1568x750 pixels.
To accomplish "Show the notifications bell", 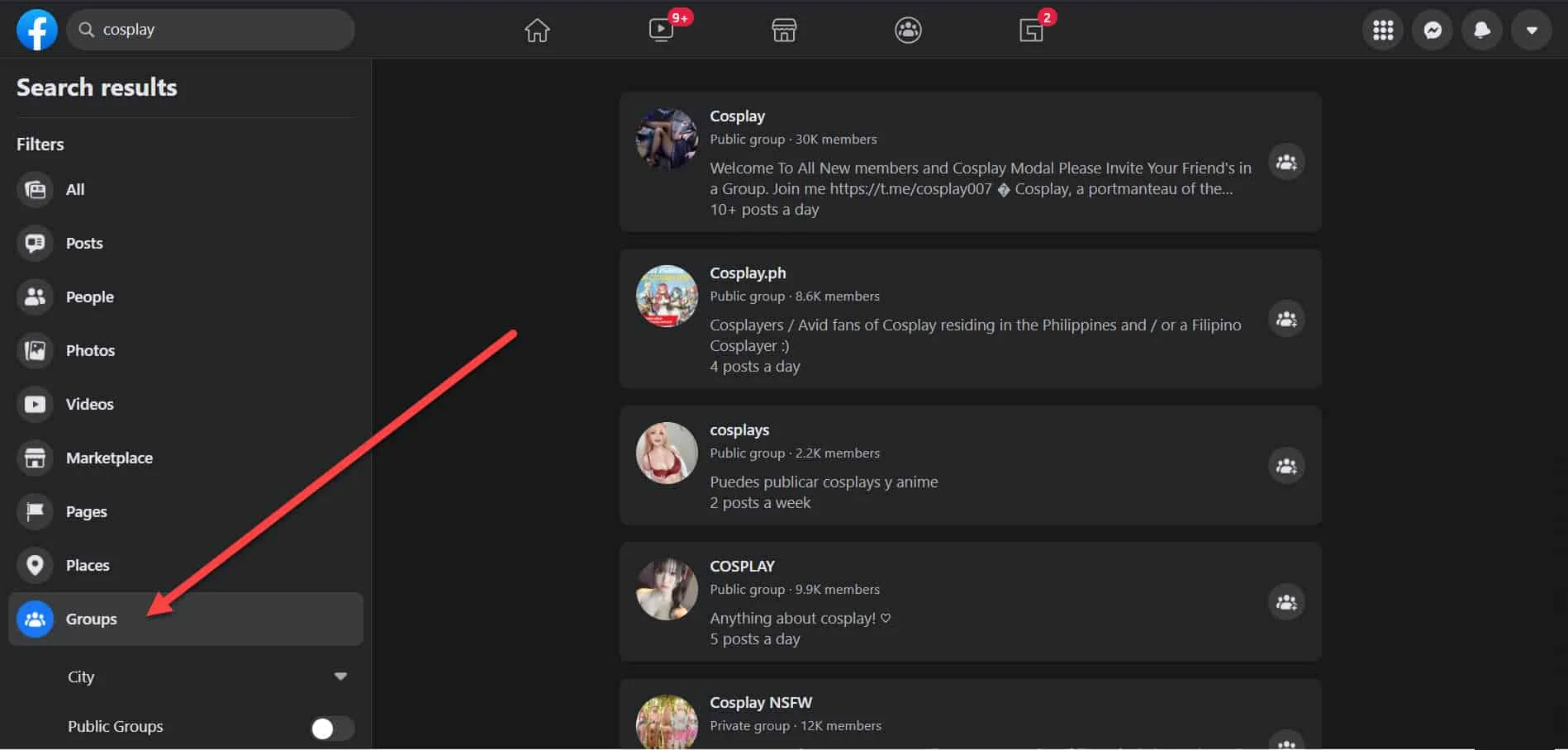I will (1482, 31).
